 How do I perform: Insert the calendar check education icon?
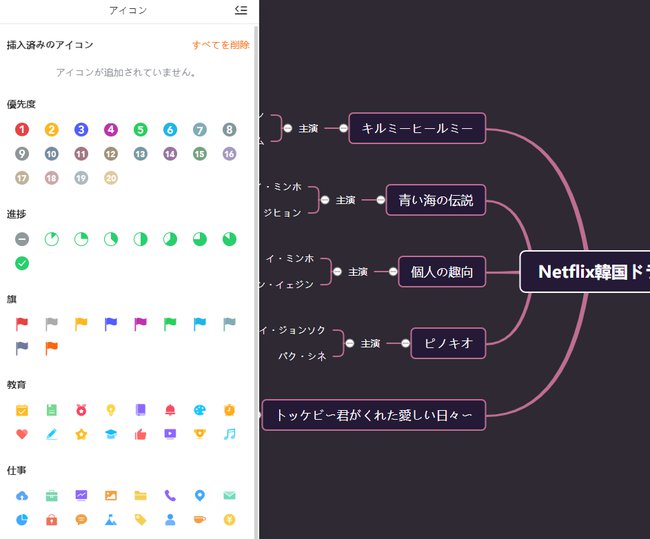[22, 410]
